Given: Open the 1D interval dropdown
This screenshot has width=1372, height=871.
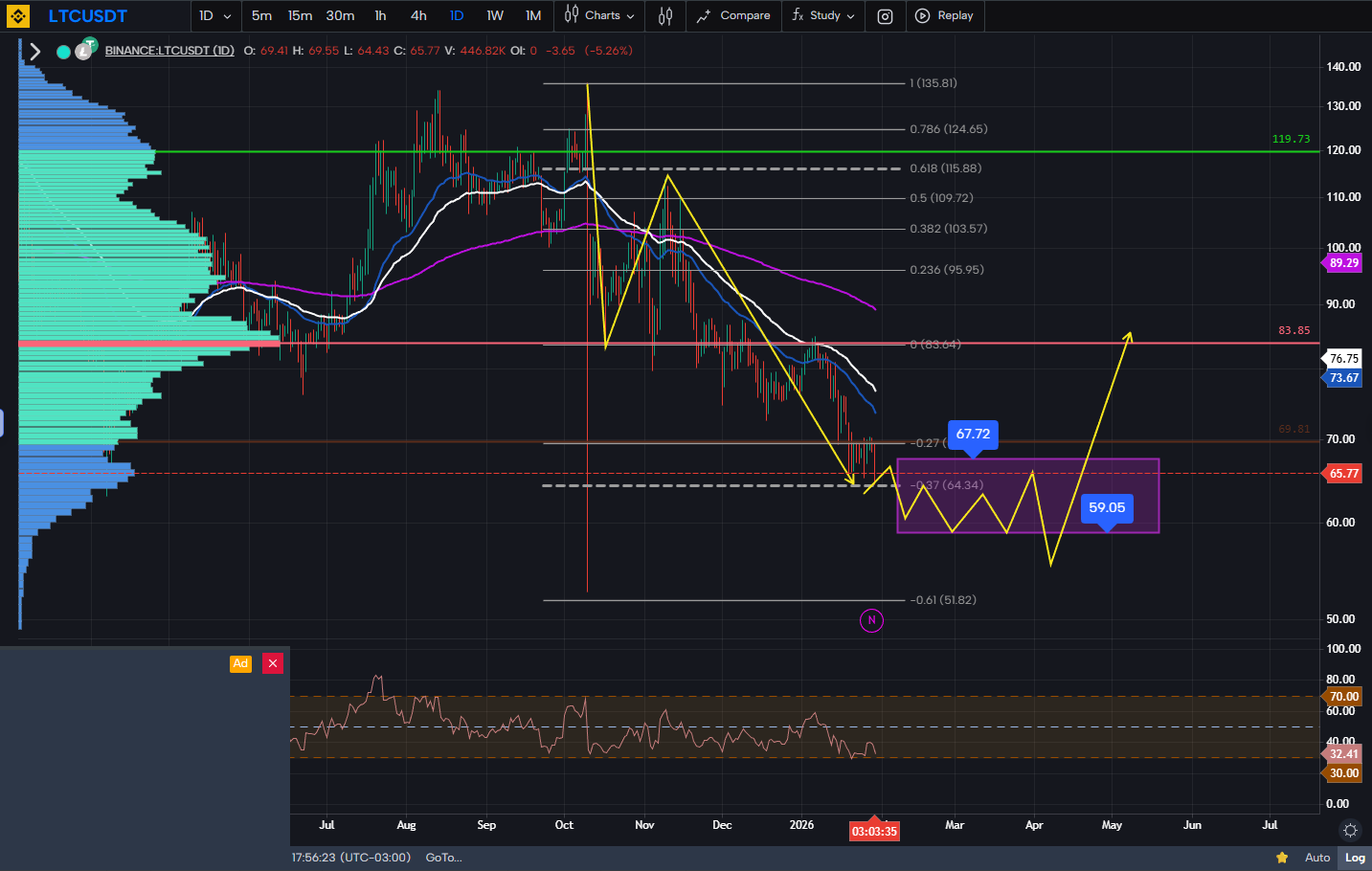Looking at the screenshot, I should click(x=215, y=16).
